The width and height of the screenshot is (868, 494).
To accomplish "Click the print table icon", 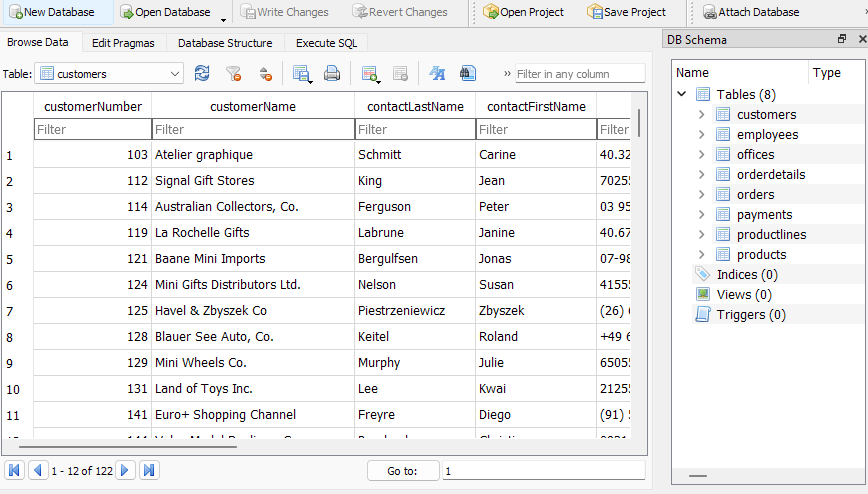I will pyautogui.click(x=331, y=73).
